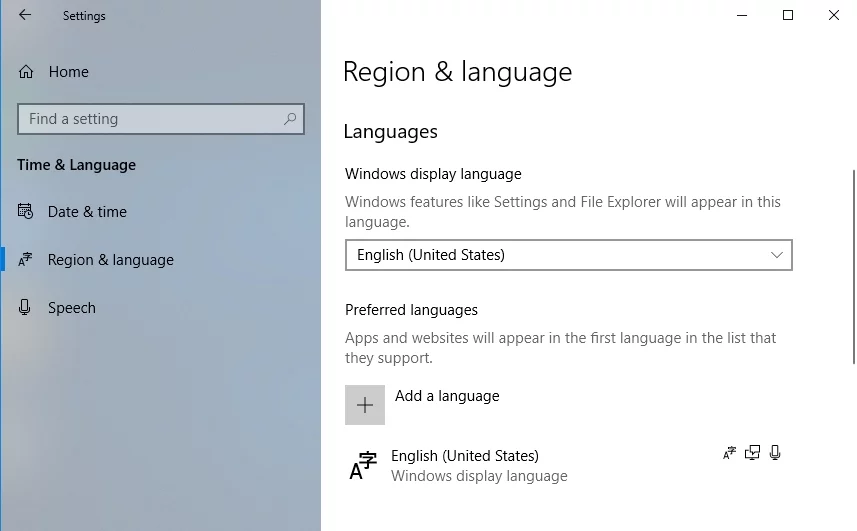Click the Add a language label
Viewport: 857px width, 531px height.
pyautogui.click(x=447, y=396)
